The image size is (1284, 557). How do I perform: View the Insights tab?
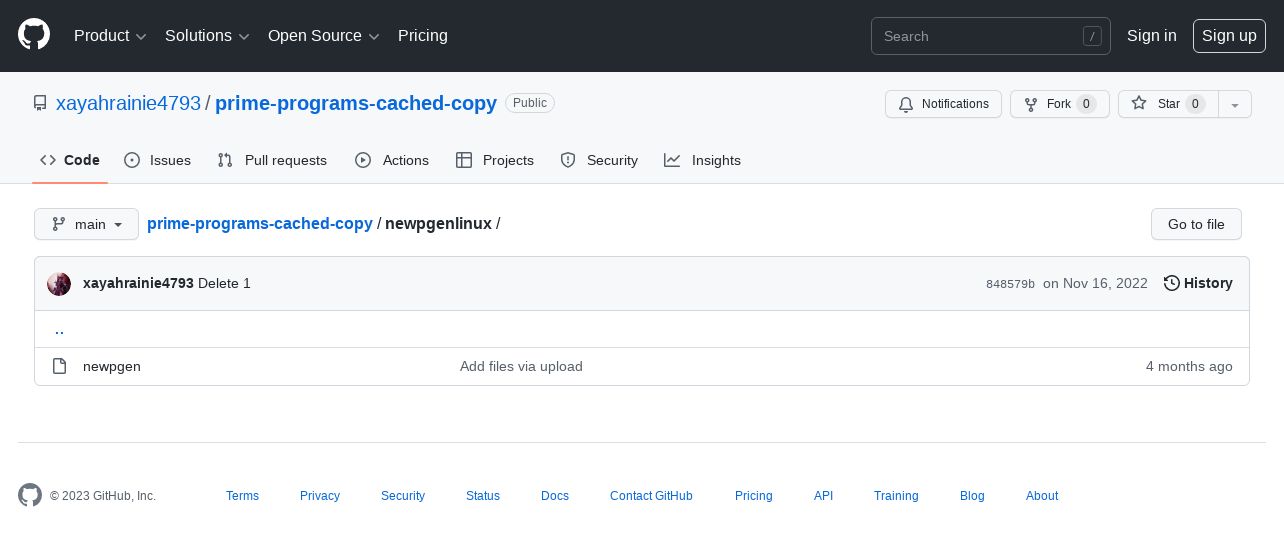click(x=702, y=160)
